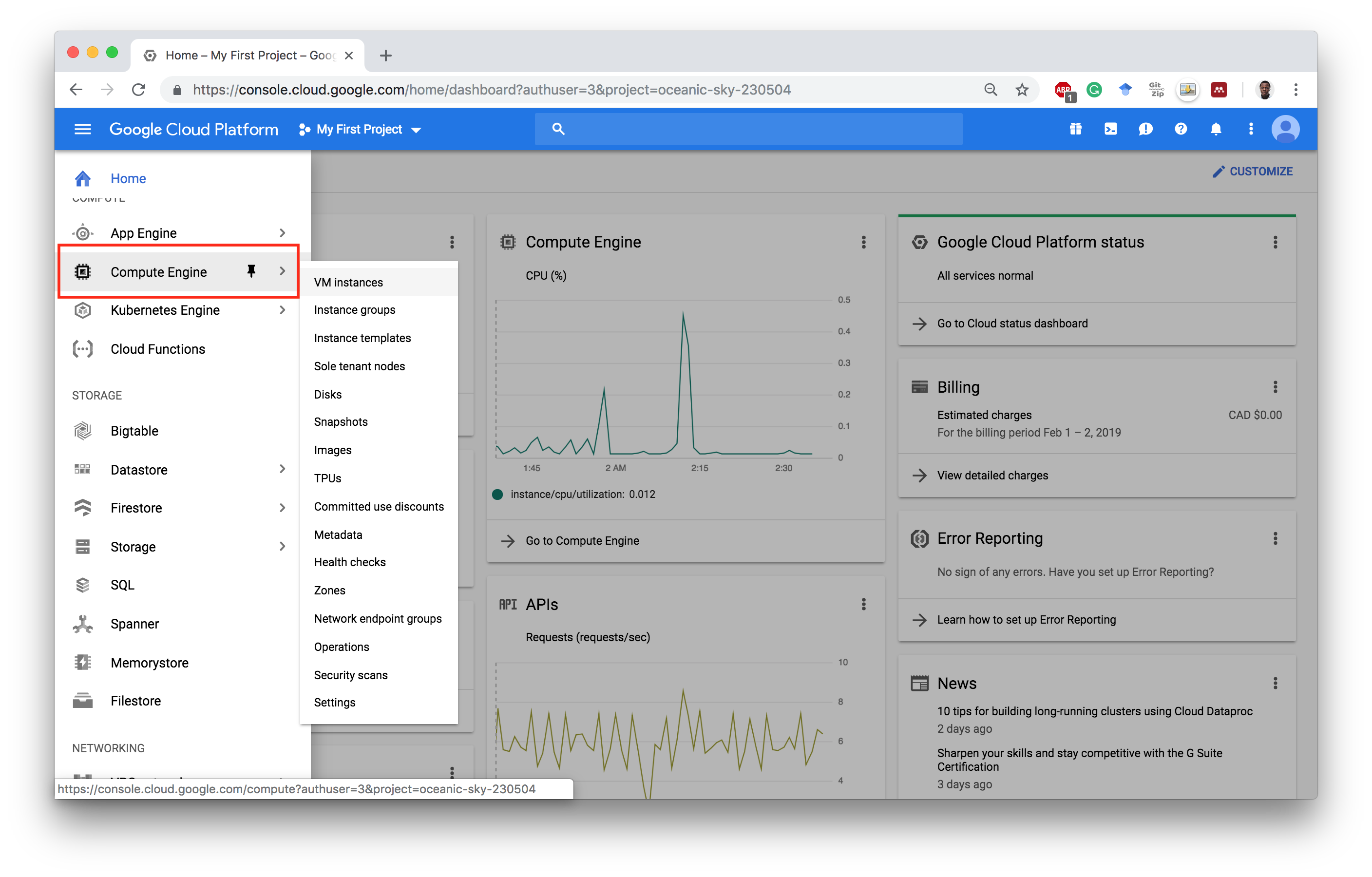Click the Compute Engine icon in sidebar

pyautogui.click(x=83, y=271)
